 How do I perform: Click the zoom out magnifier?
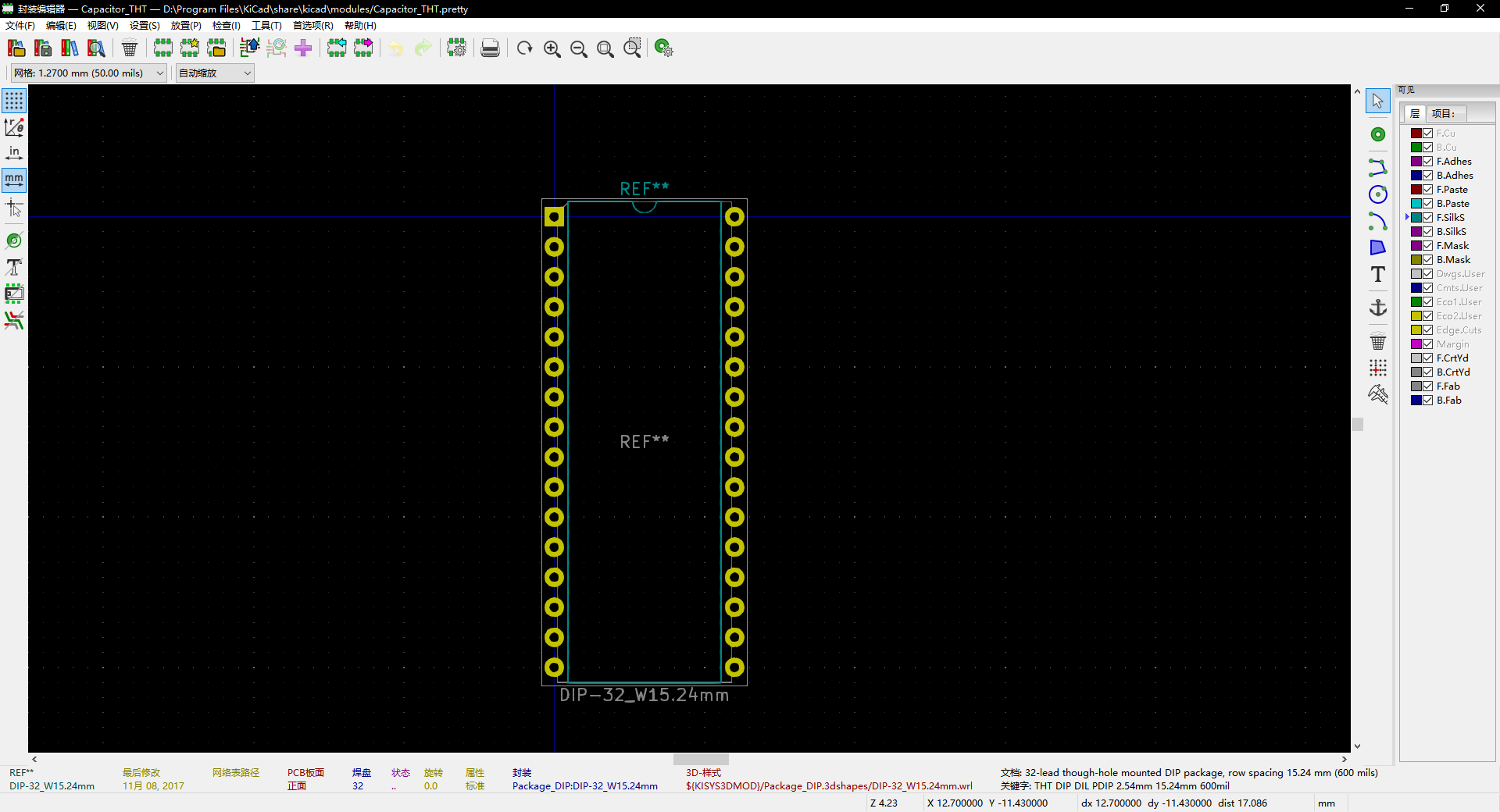578,48
